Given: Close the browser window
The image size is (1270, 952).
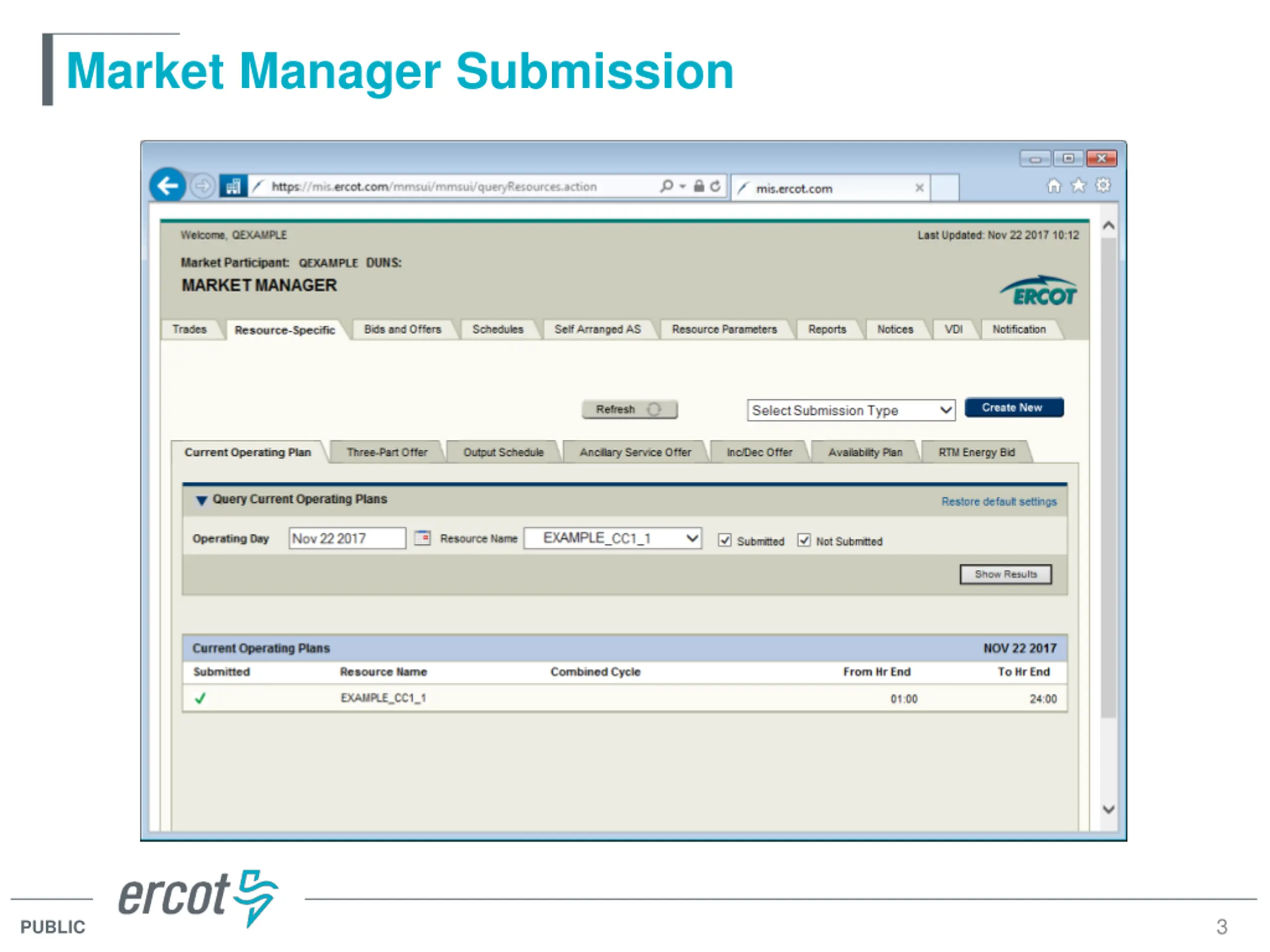Looking at the screenshot, I should coord(1101,158).
